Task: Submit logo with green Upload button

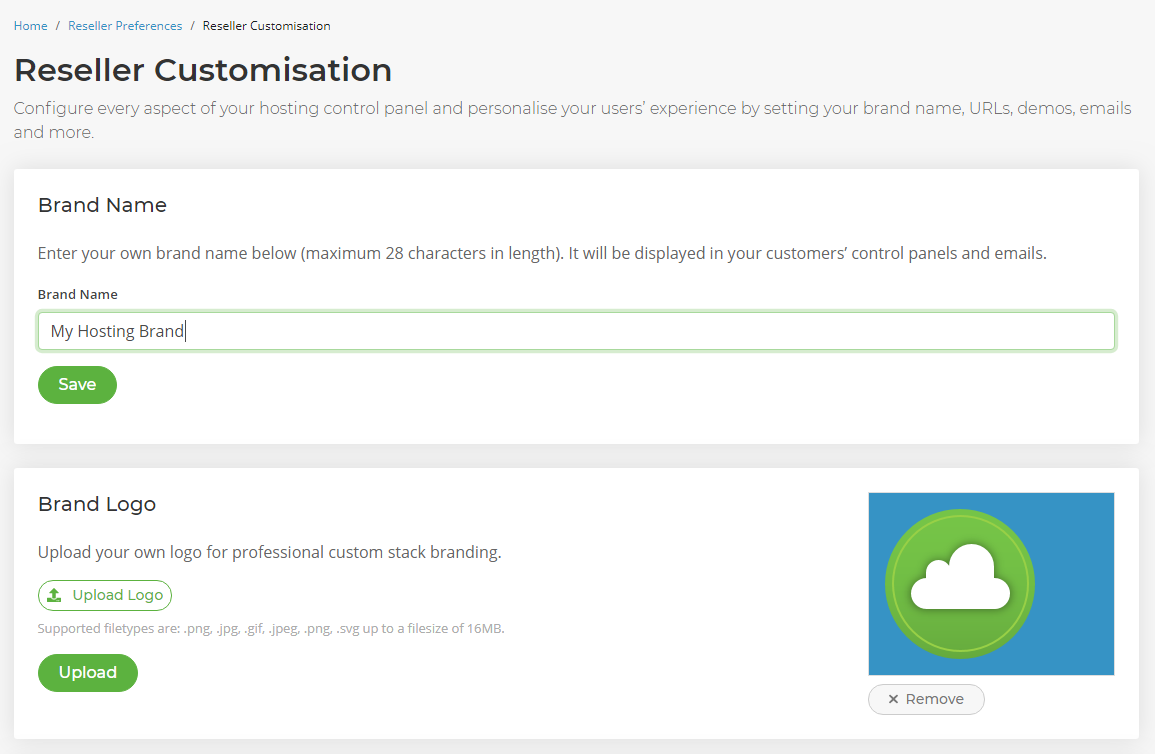Action: click(88, 672)
